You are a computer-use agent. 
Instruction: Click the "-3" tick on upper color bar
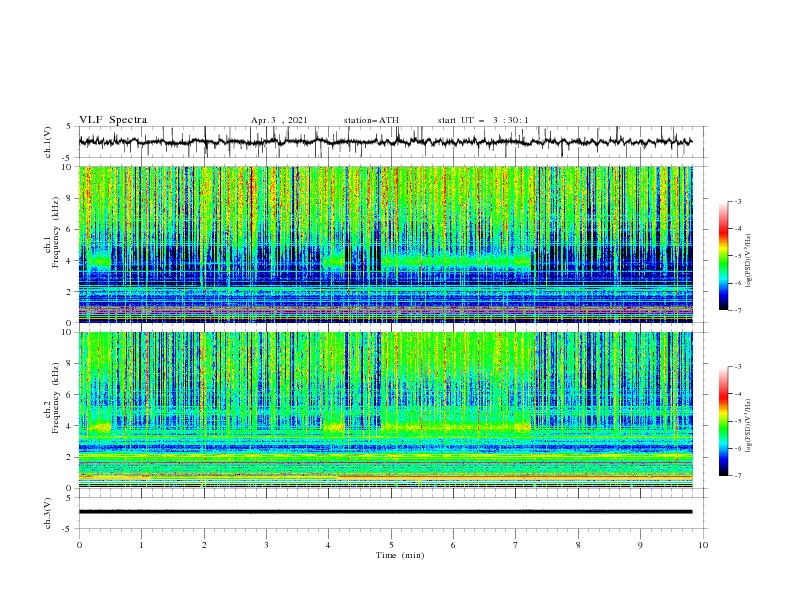point(738,202)
